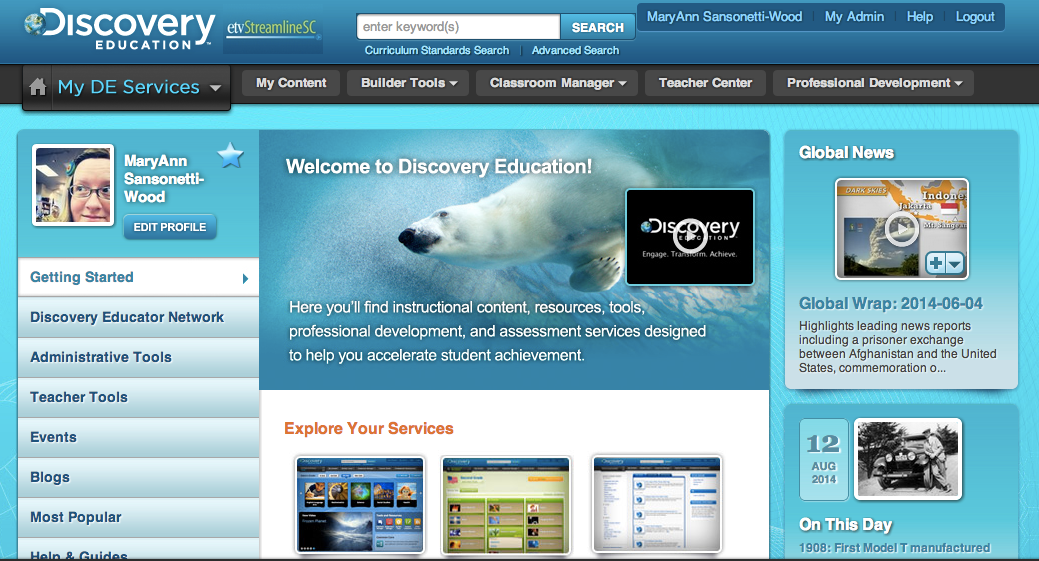Open Blogs in sidebar
Screen dimensions: 1039x561
coord(138,478)
